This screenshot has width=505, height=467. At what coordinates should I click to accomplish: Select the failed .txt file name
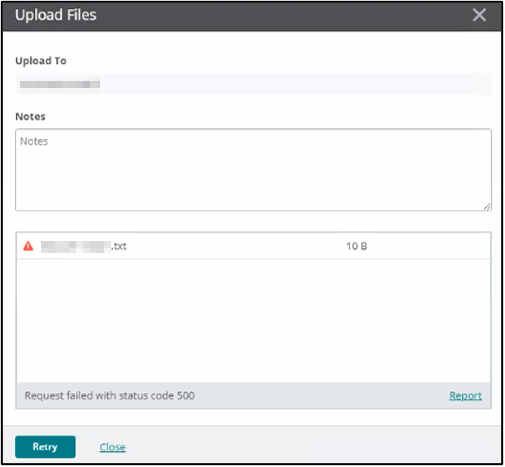pos(84,246)
